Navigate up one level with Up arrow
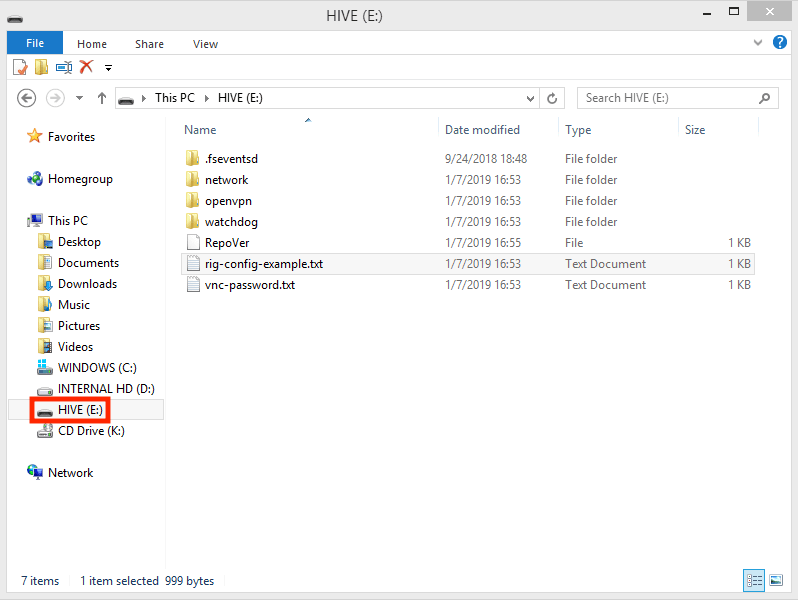 (x=101, y=98)
